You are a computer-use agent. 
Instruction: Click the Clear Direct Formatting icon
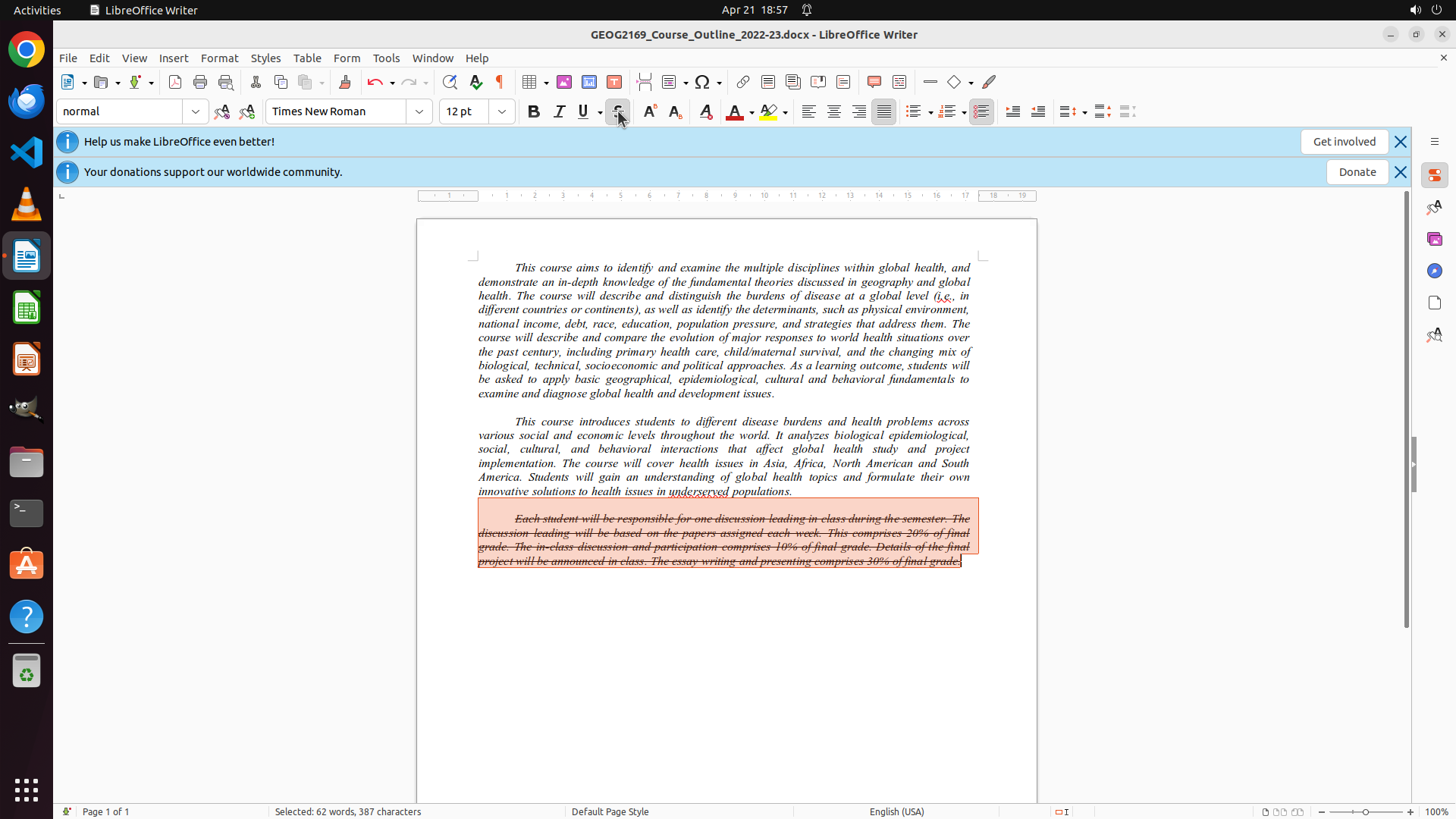tap(705, 111)
